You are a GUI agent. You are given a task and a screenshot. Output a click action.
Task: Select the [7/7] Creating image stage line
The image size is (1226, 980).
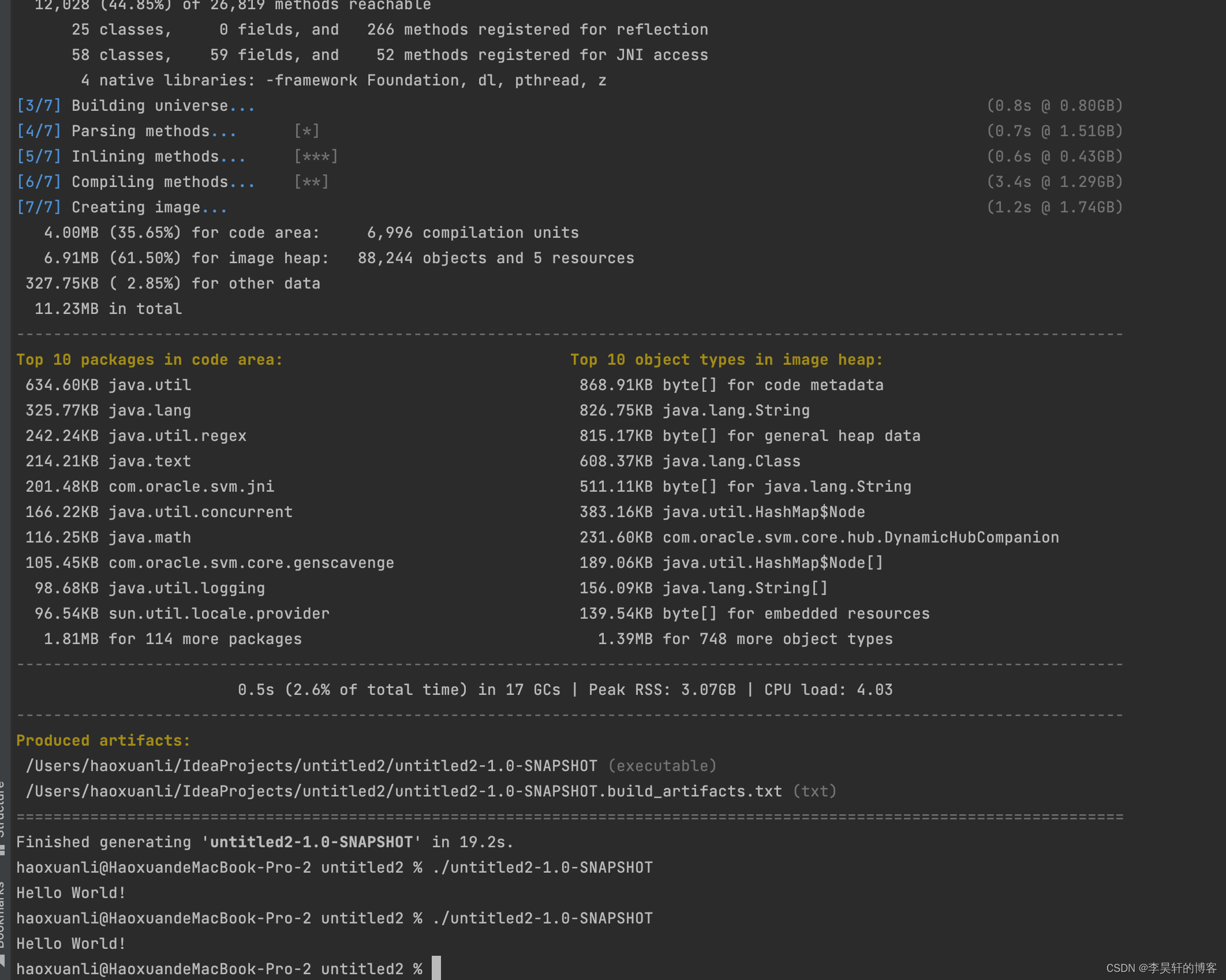[x=122, y=207]
